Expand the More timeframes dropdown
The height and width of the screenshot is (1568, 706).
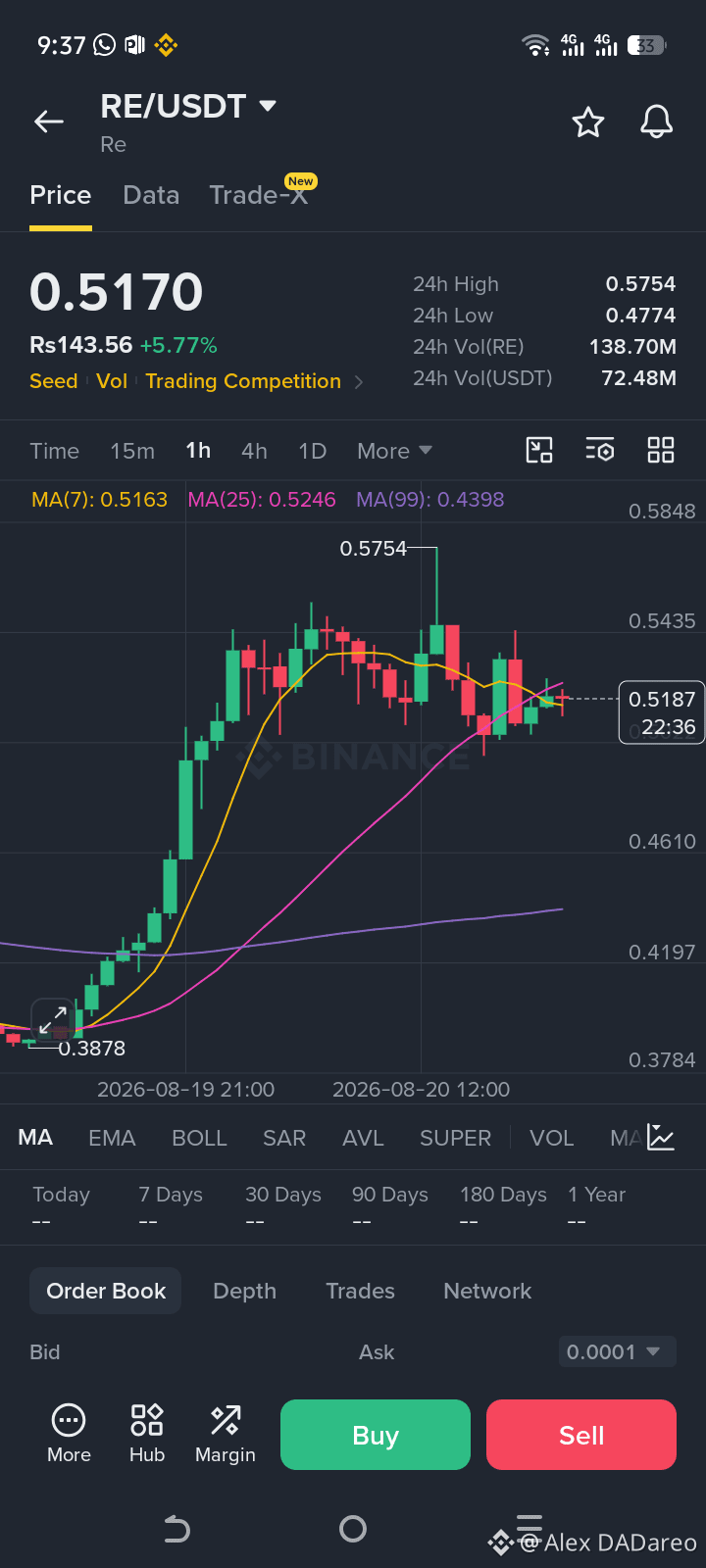tap(394, 451)
